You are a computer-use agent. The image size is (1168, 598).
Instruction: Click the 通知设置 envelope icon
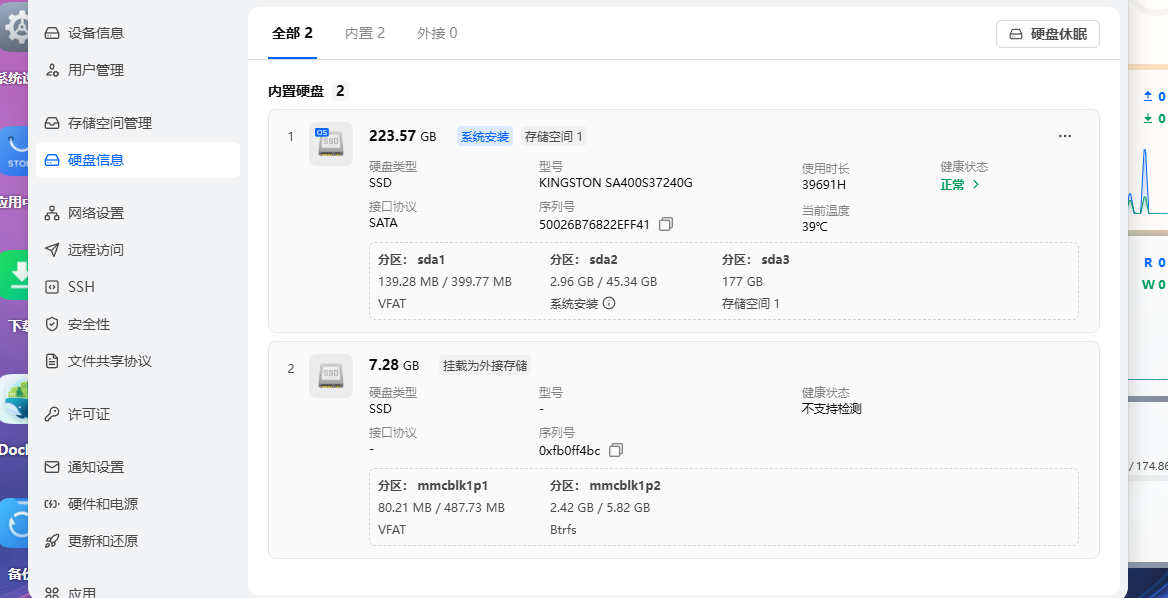tap(52, 467)
